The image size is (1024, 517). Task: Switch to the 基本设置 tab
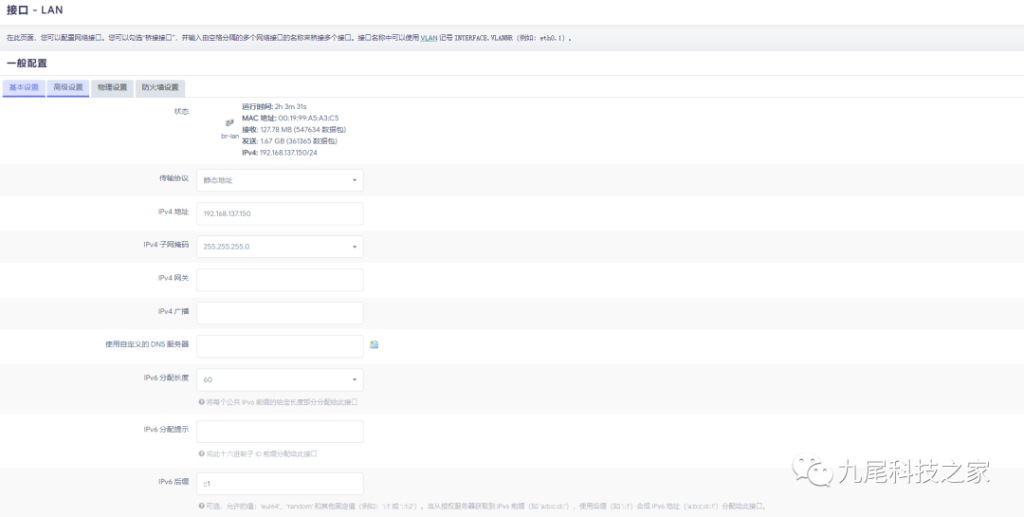[24, 88]
